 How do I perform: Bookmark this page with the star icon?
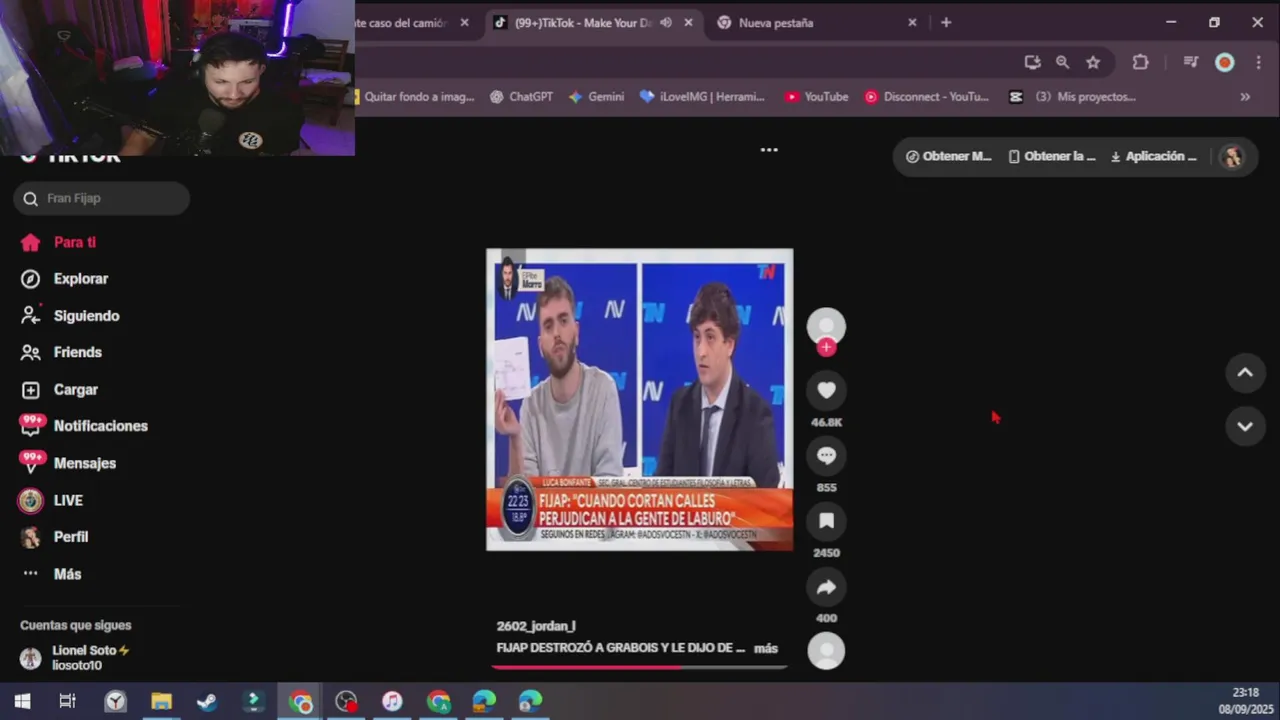pyautogui.click(x=1093, y=62)
